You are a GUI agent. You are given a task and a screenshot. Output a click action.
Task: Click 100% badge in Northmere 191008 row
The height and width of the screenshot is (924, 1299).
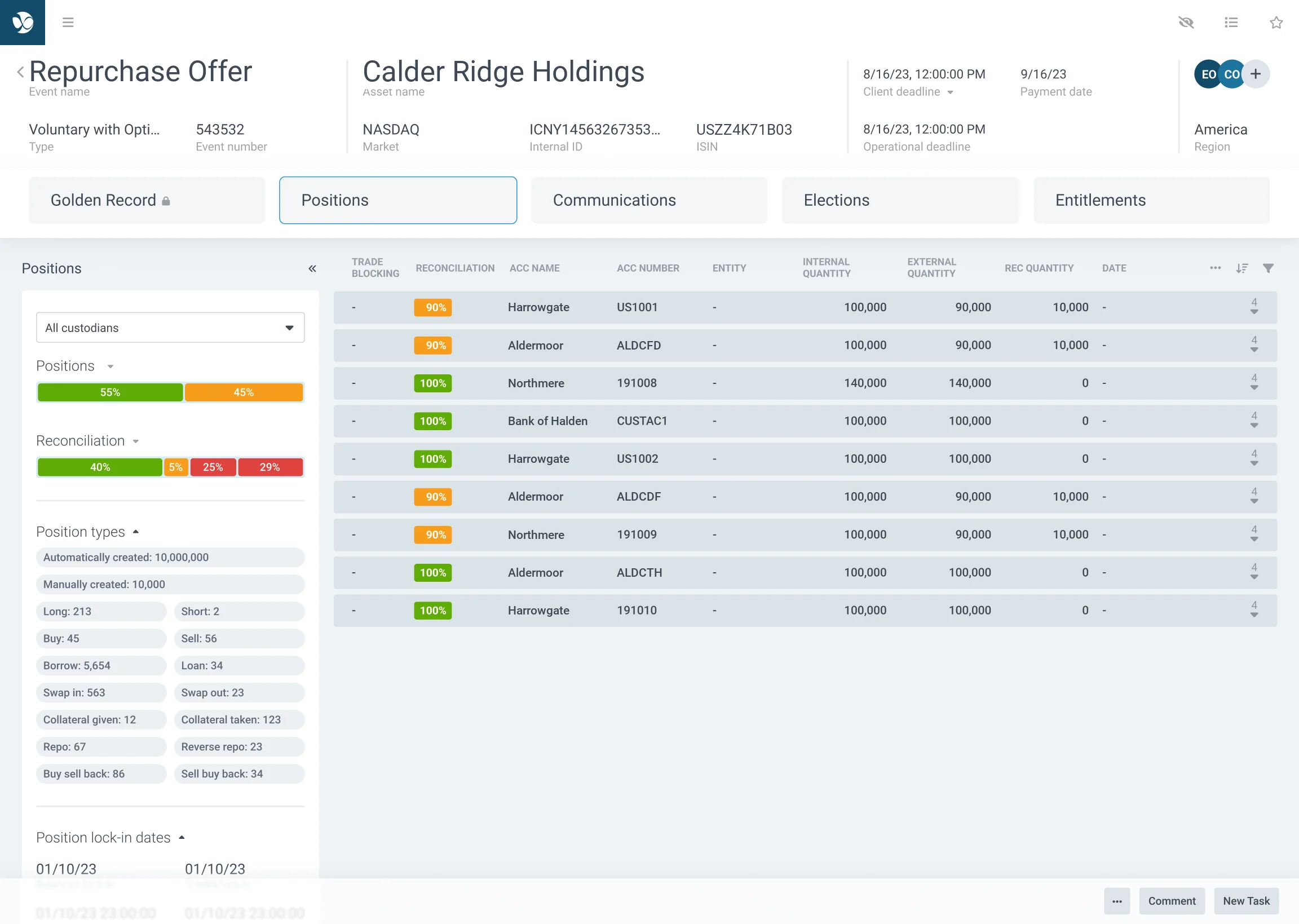click(x=432, y=383)
